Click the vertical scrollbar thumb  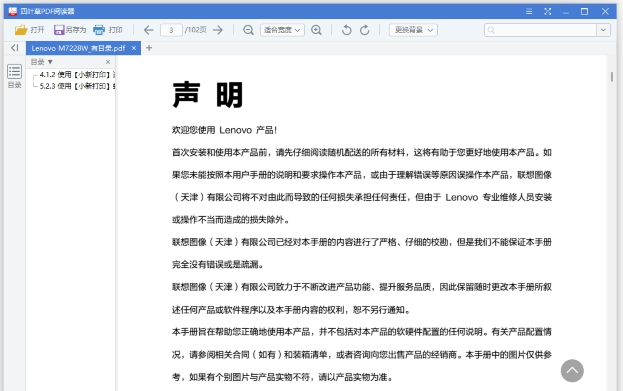click(x=612, y=77)
